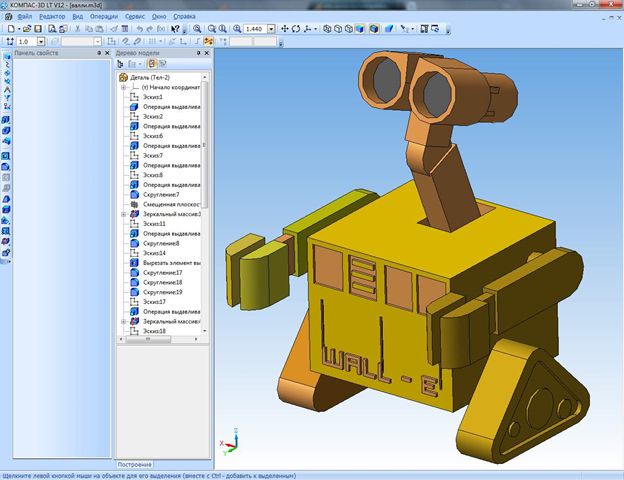Toggle second tree mode button in model tree
The height and width of the screenshot is (480, 624).
(x=162, y=64)
